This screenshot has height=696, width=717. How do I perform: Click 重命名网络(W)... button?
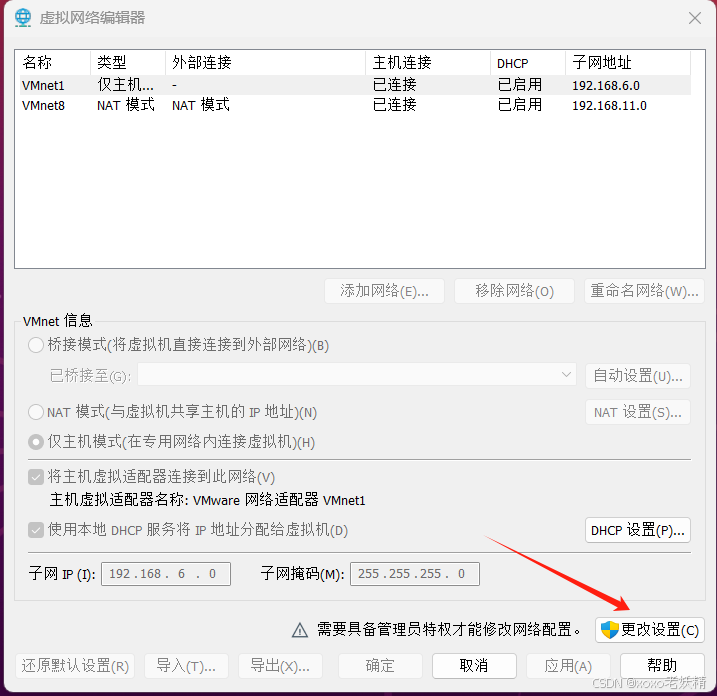(x=644, y=291)
